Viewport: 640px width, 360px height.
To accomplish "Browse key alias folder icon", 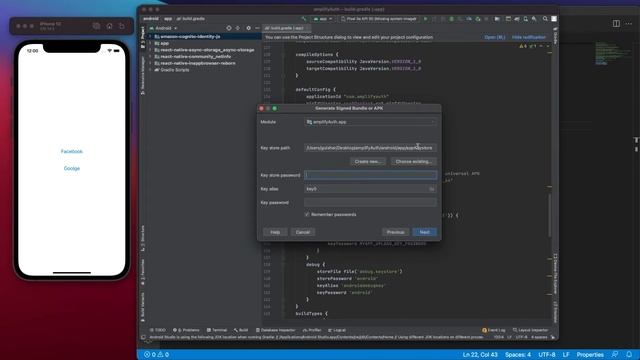I will click(432, 189).
